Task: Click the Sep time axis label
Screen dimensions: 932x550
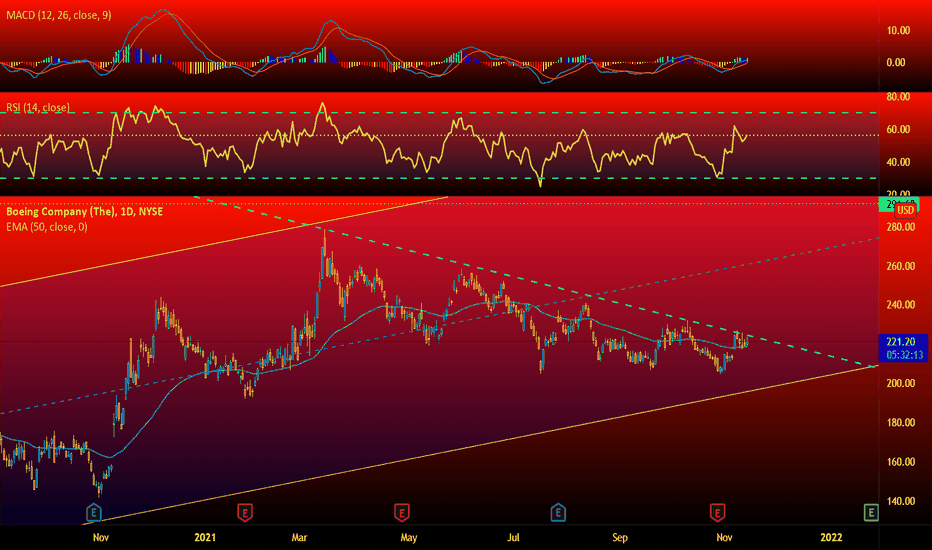Action: pyautogui.click(x=619, y=538)
